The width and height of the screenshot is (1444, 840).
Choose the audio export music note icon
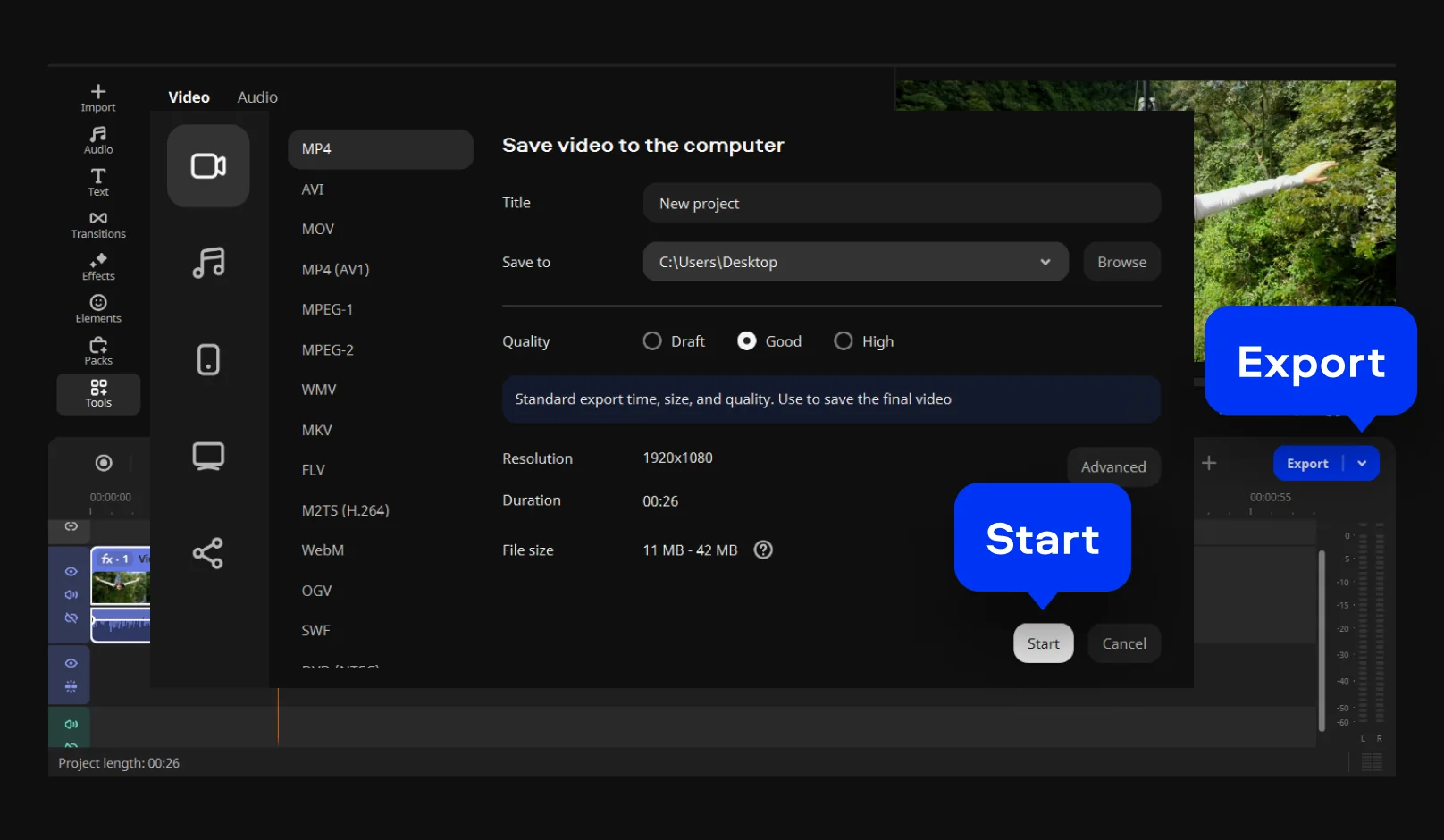click(x=208, y=263)
